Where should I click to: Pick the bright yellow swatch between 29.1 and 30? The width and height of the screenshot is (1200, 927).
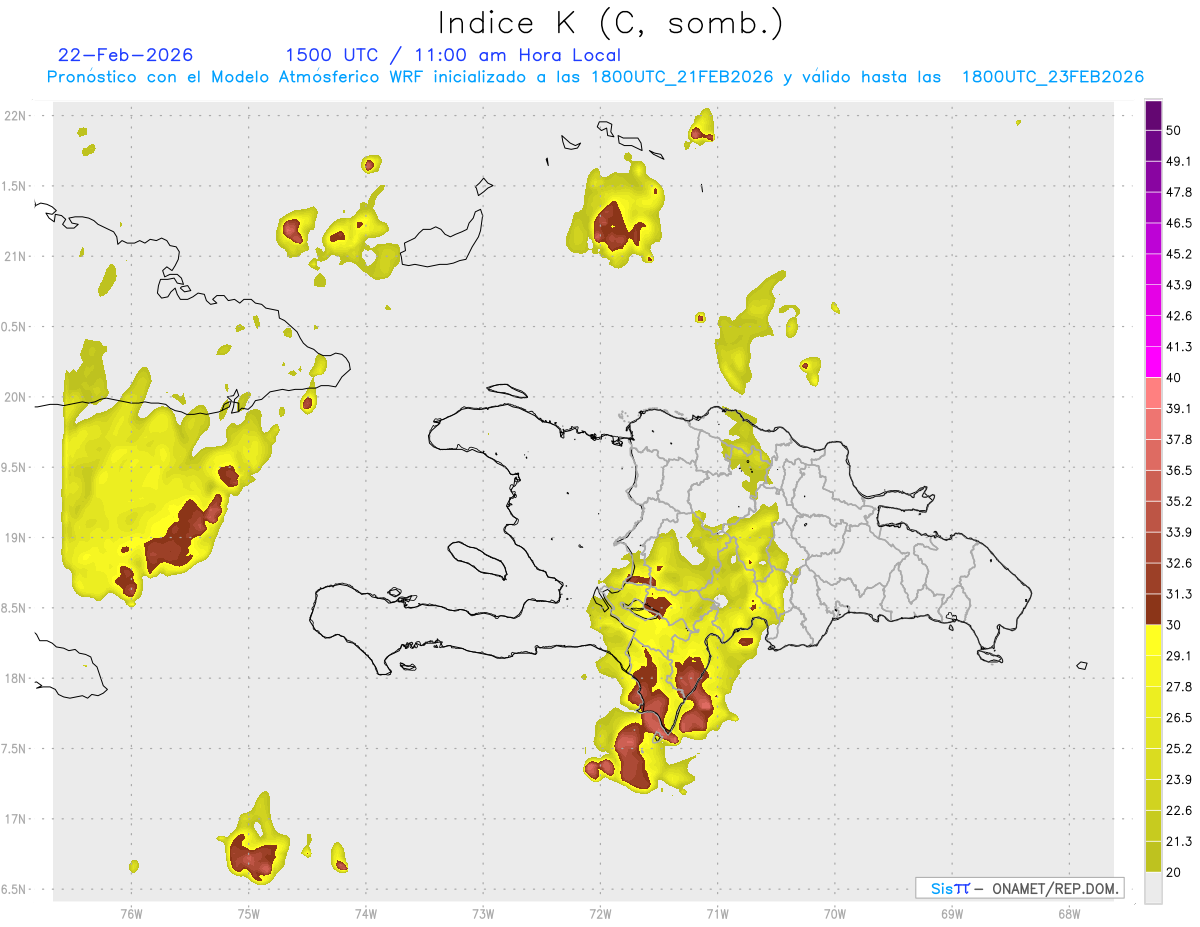pyautogui.click(x=1153, y=641)
